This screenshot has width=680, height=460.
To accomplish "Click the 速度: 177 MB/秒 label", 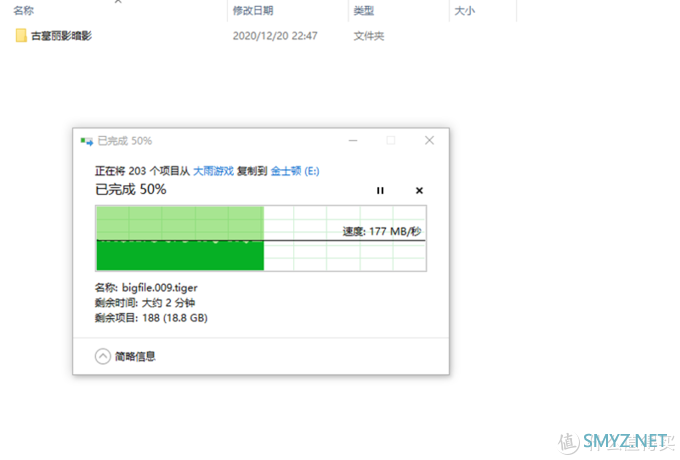I will 382,232.
